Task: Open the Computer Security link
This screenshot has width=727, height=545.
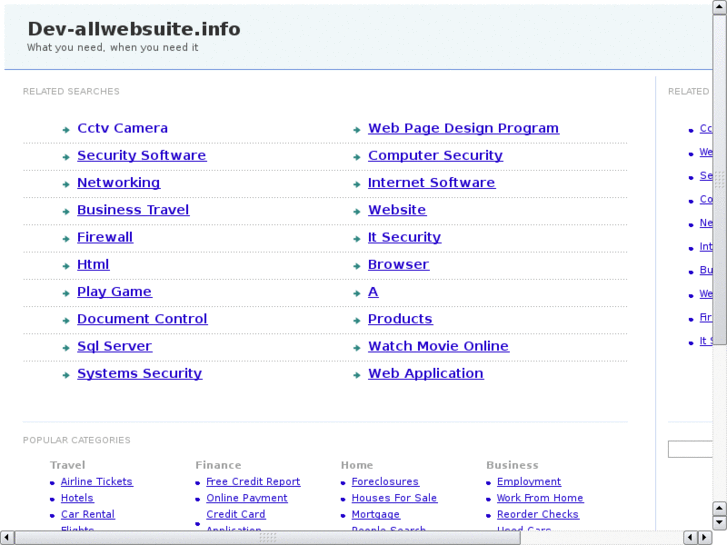Action: tap(435, 155)
